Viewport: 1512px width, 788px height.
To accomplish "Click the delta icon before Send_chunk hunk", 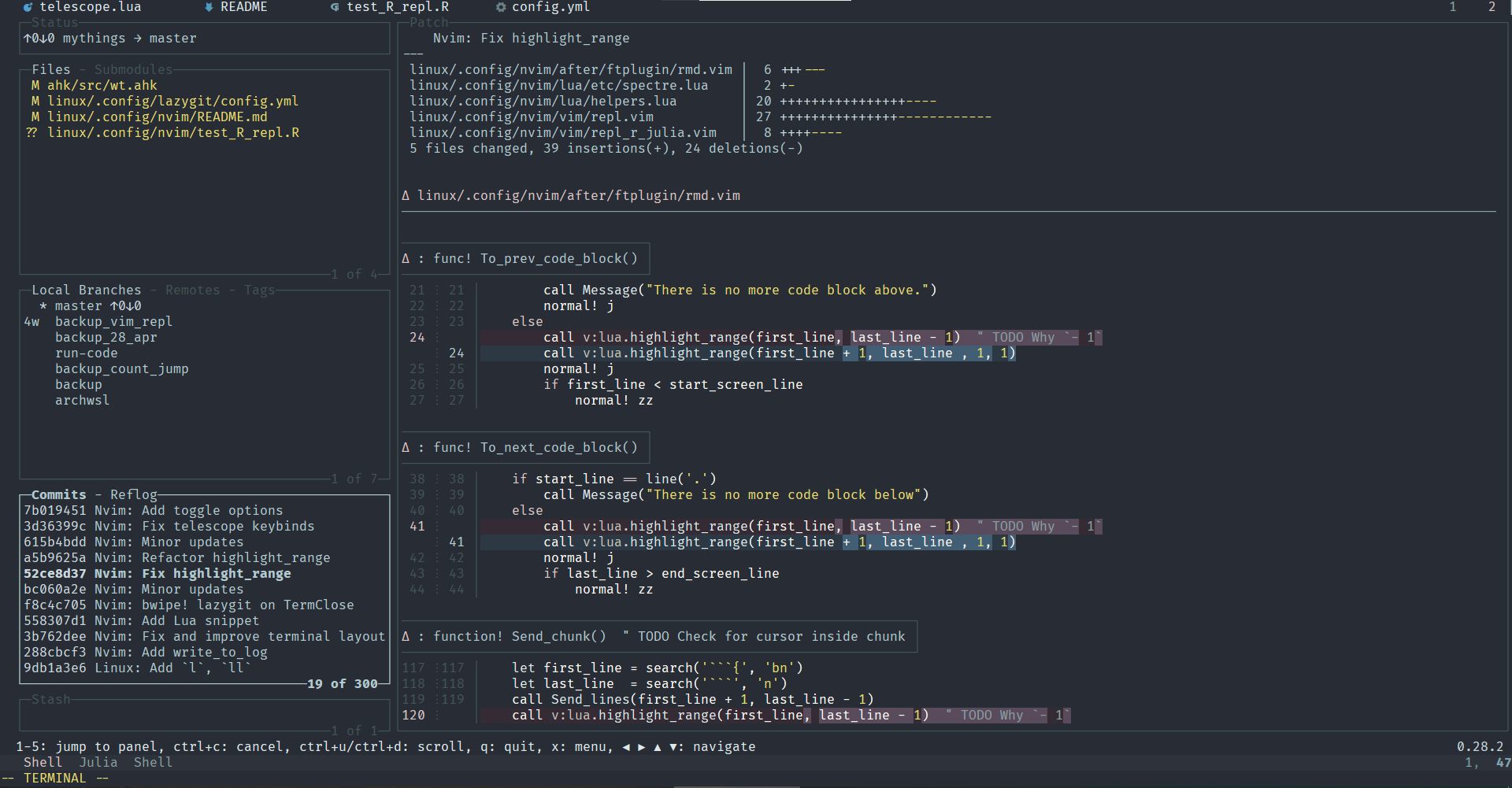I will click(x=406, y=636).
